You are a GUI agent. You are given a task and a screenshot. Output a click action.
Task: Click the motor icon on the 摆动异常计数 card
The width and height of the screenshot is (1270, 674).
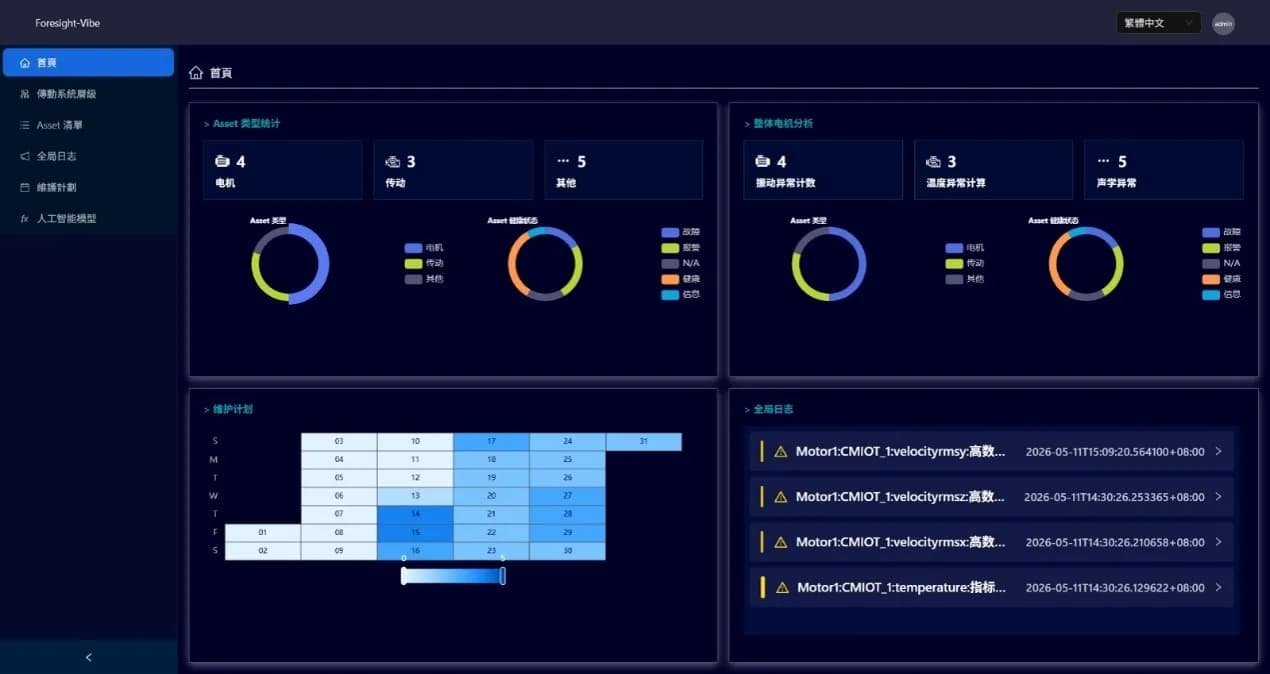click(x=763, y=161)
